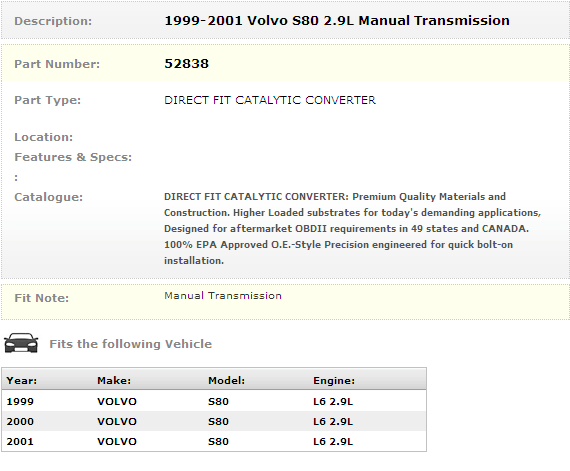Image resolution: width=570 pixels, height=471 pixels.
Task: Click L6 2.9L engine in 2001 row
Action: 333,442
